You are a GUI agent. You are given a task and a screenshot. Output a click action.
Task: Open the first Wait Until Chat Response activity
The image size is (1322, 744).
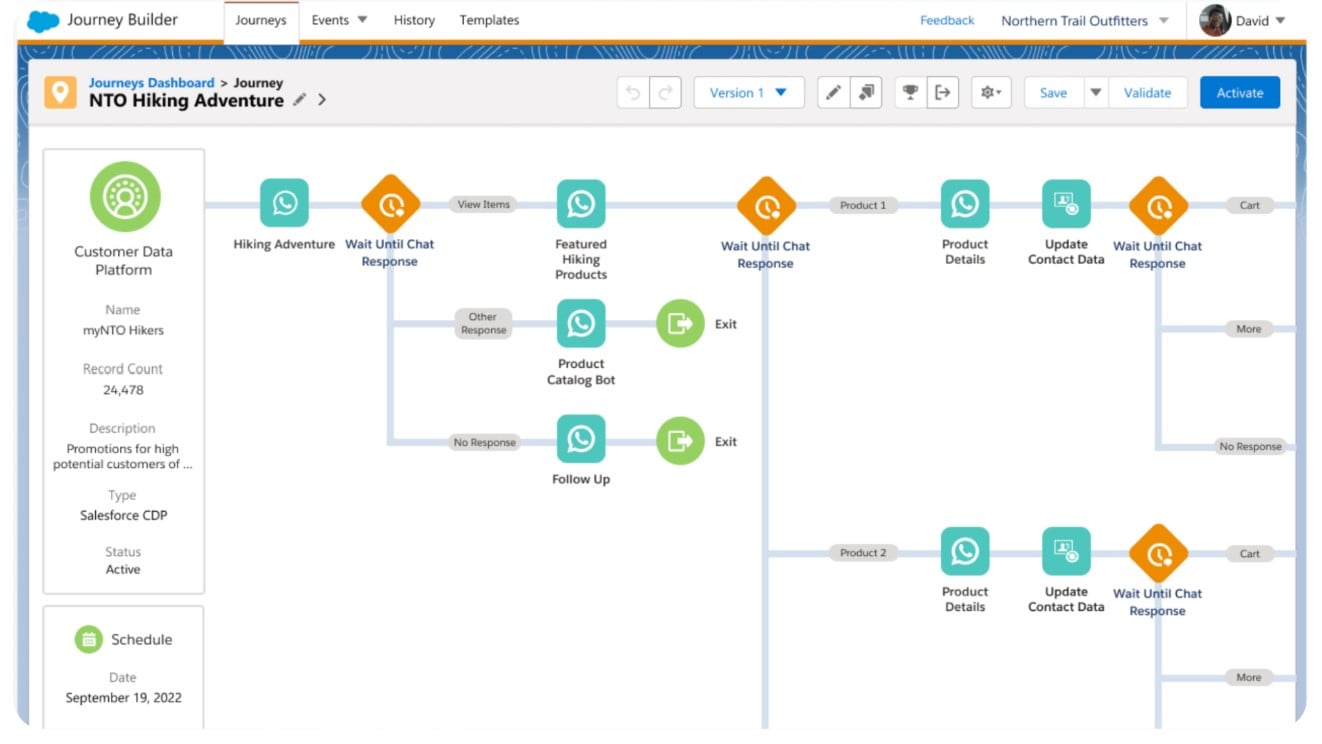pyautogui.click(x=390, y=204)
